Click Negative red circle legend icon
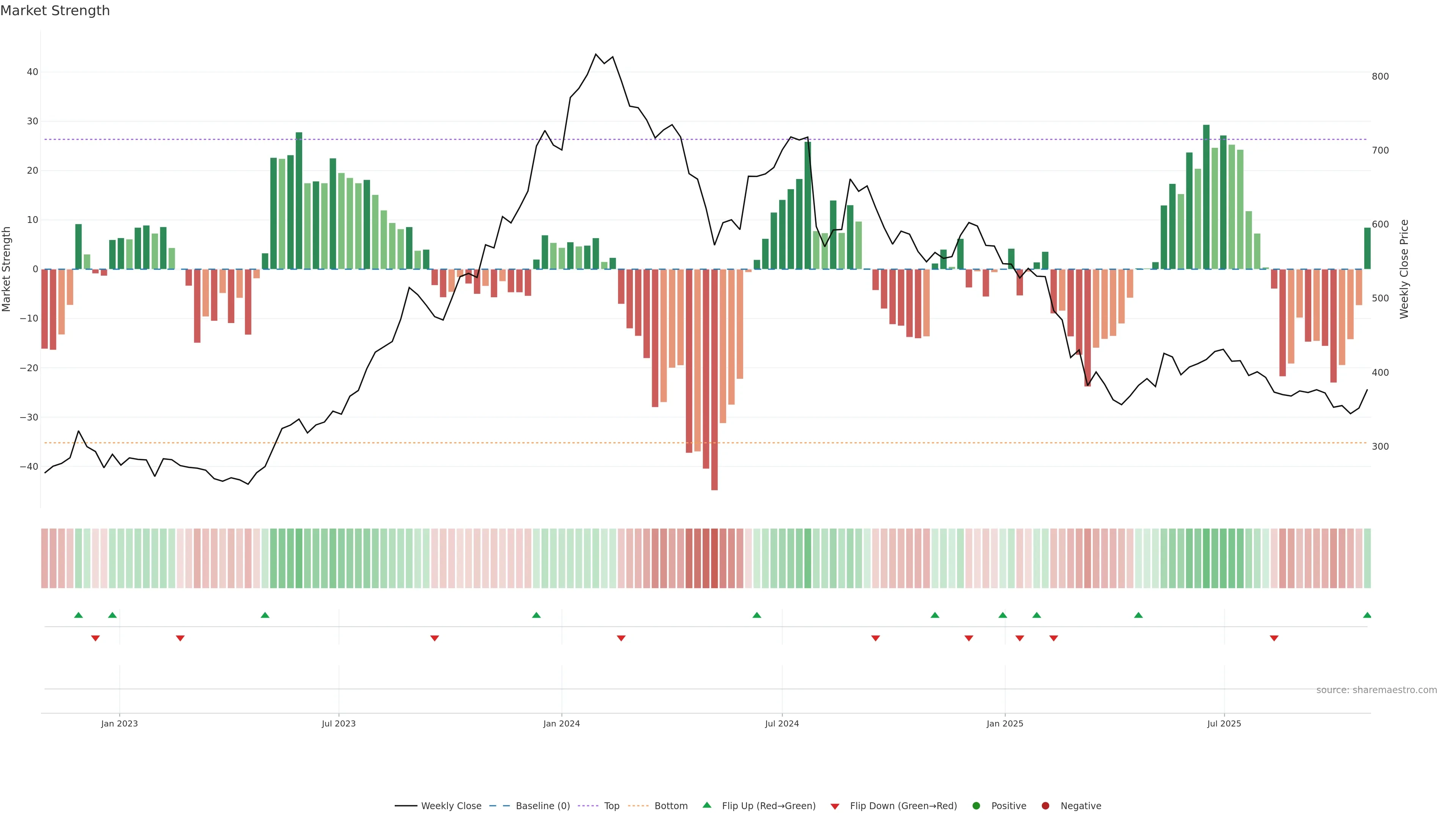The width and height of the screenshot is (1456, 819). click(x=1045, y=806)
